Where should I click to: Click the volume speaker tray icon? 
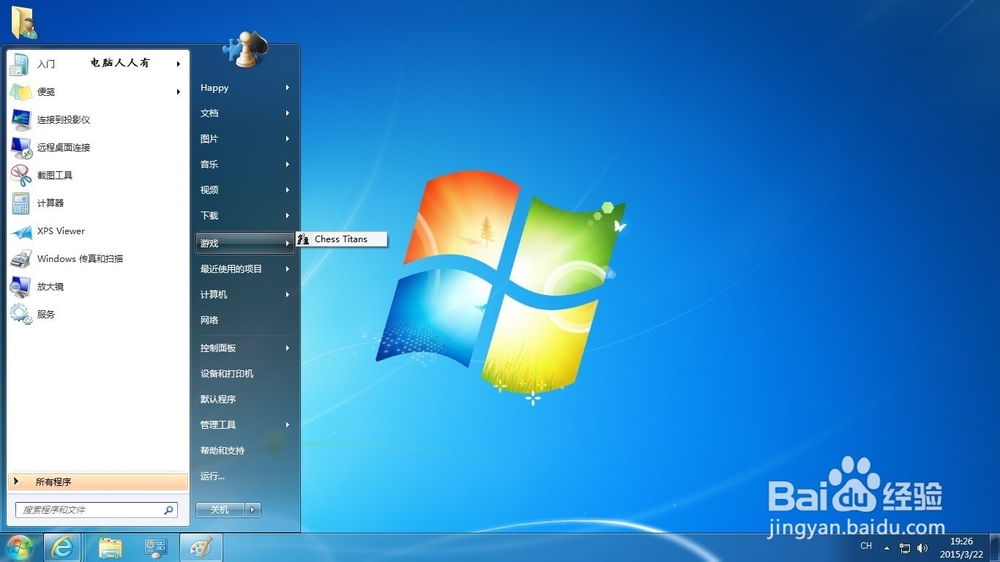point(922,548)
